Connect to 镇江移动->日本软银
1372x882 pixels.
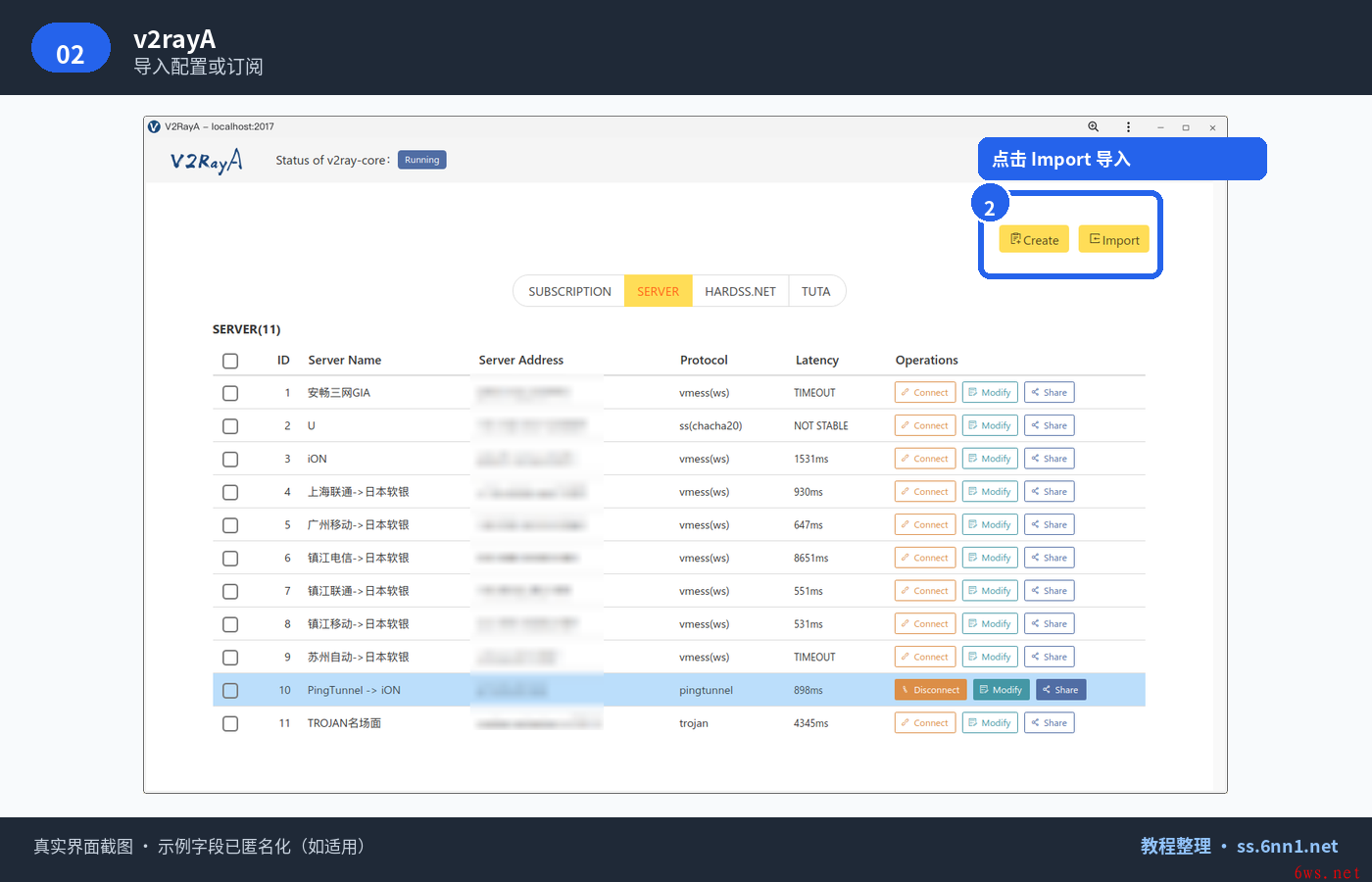pyautogui.click(x=925, y=623)
